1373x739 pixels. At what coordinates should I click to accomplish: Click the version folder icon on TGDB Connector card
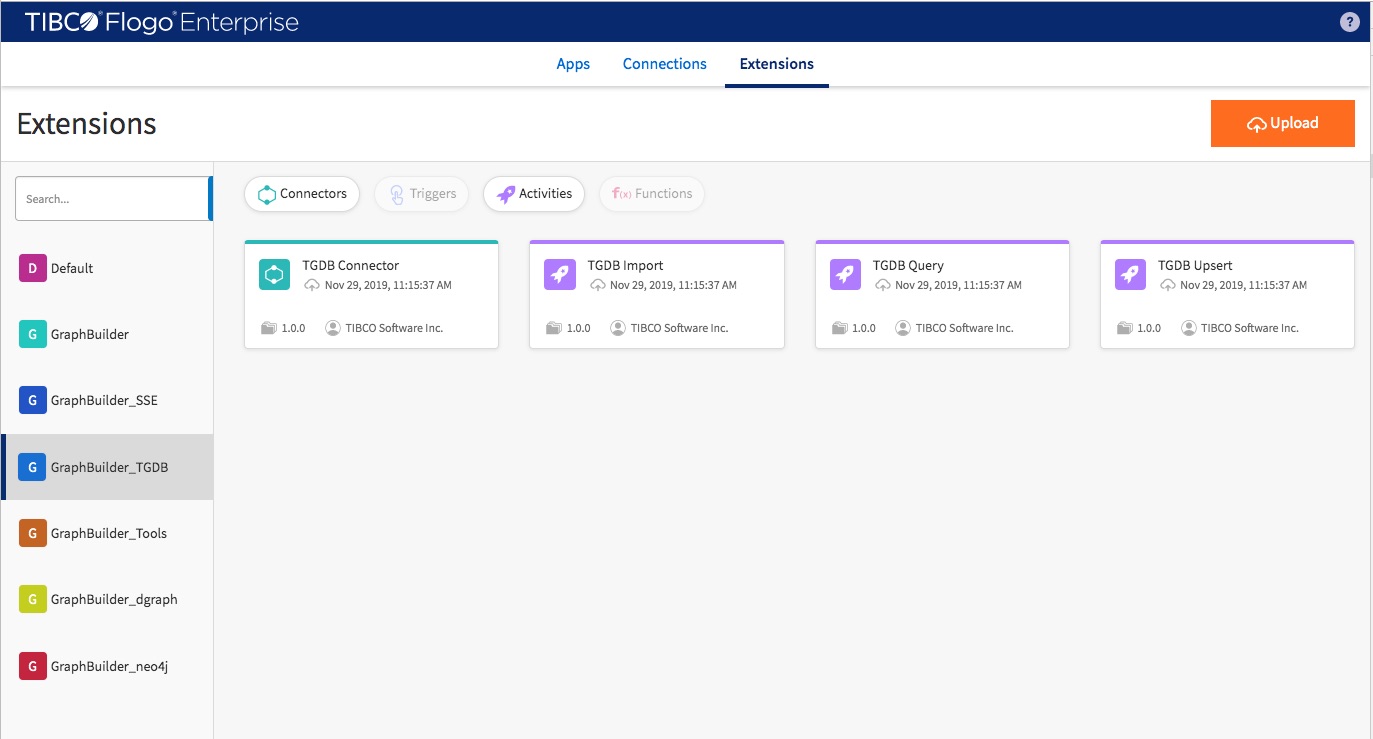click(x=268, y=328)
